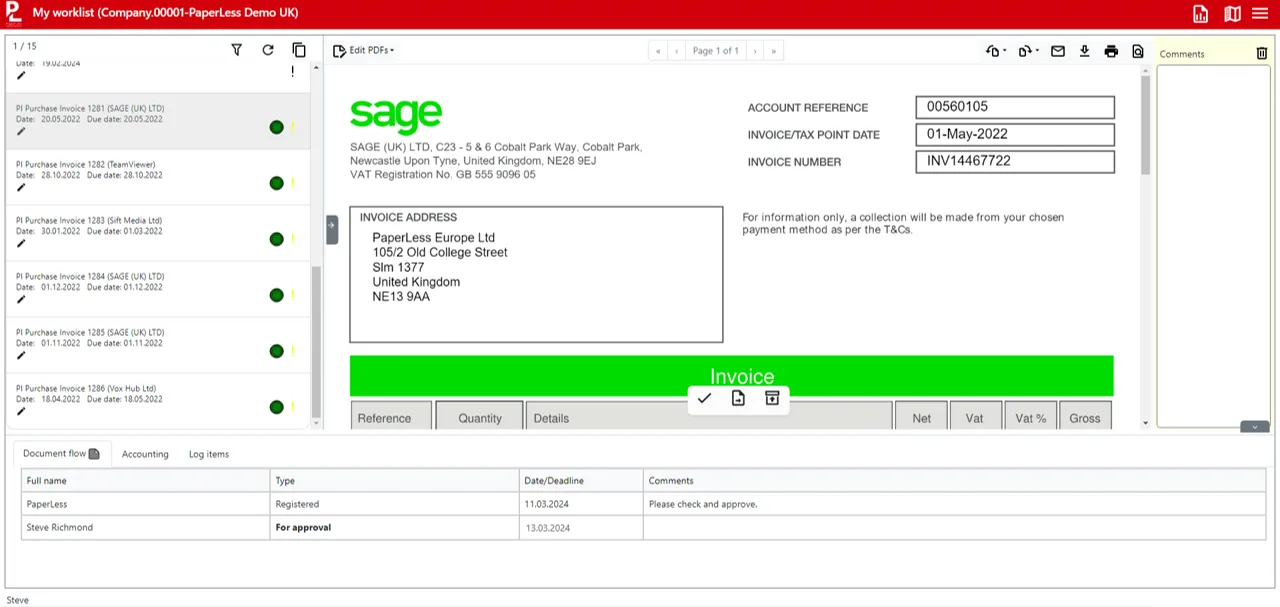Go to next PDF page
The image size is (1280, 607).
(755, 51)
